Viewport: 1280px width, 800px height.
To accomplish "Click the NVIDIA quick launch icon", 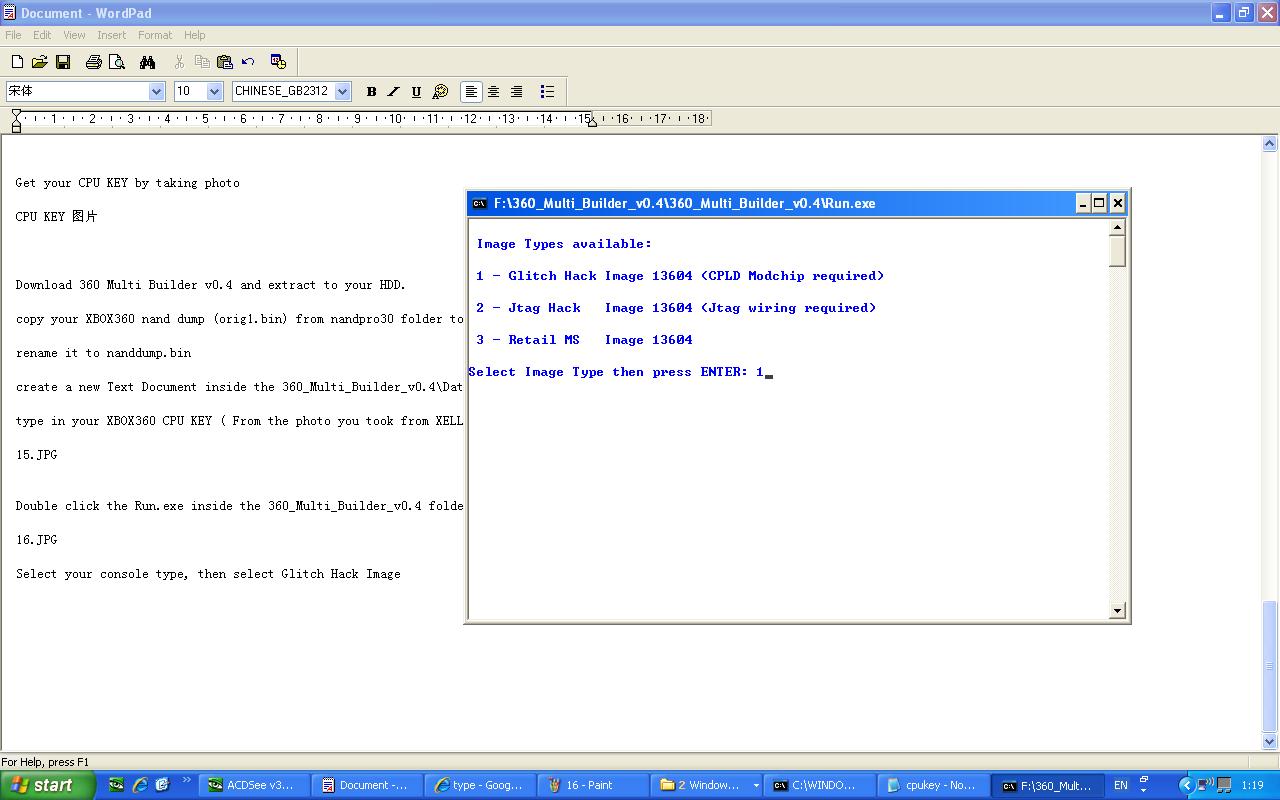I will click(117, 785).
